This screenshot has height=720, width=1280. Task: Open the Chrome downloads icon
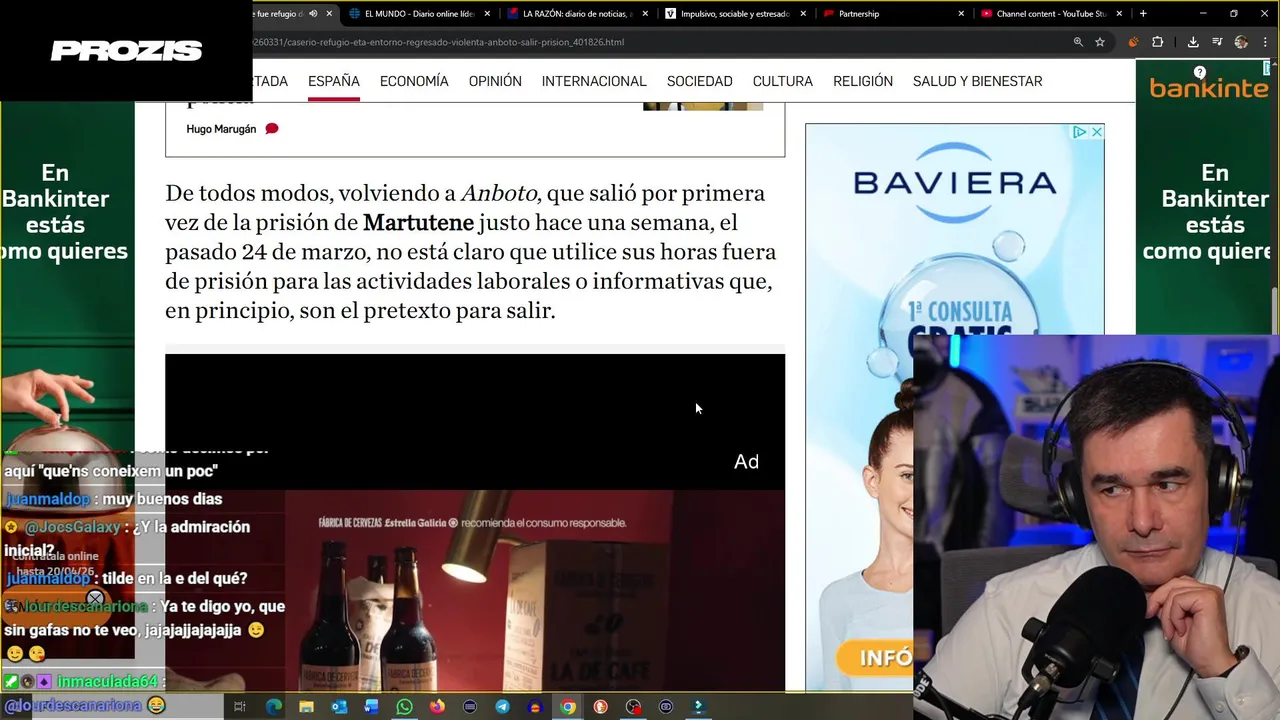[1193, 42]
